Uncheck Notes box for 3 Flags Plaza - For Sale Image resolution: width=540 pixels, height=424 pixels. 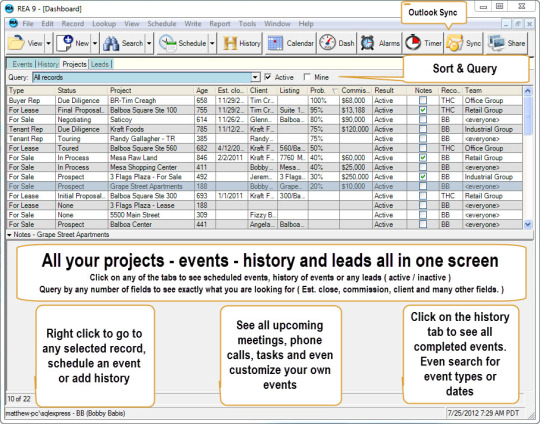pyautogui.click(x=423, y=177)
